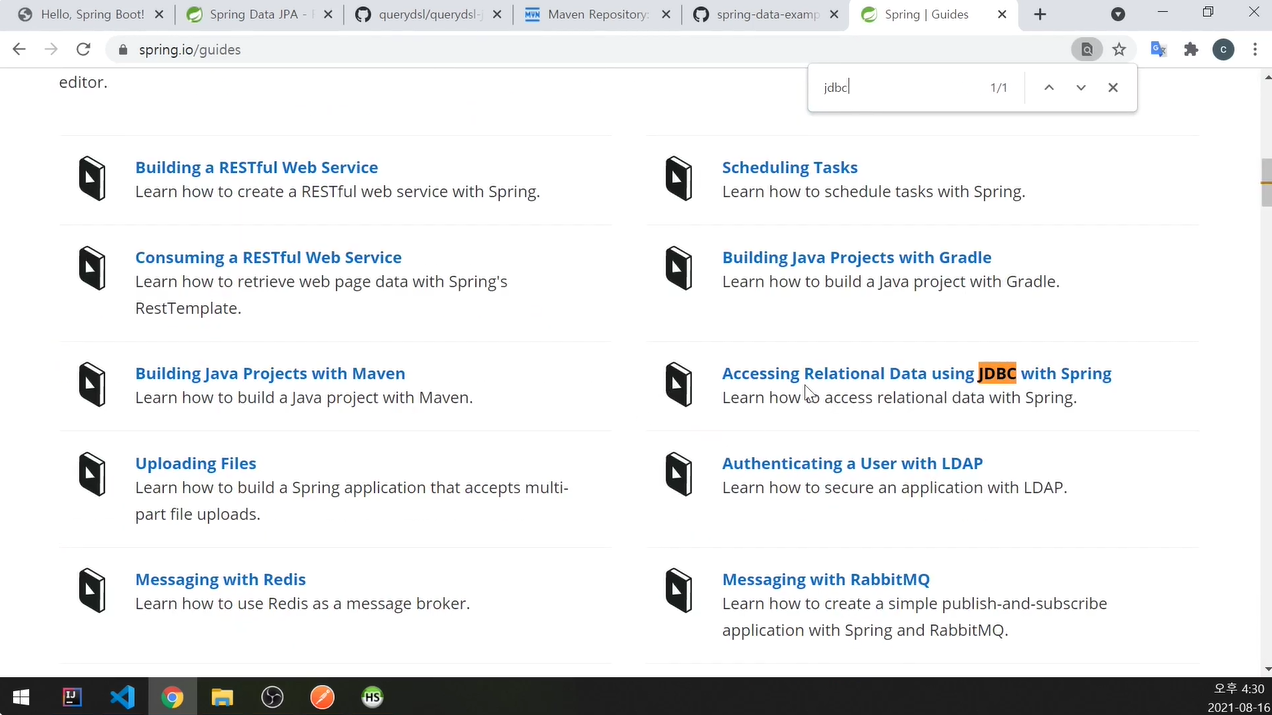The width and height of the screenshot is (1272, 715).
Task: Jump to previous find result
Action: tap(1049, 87)
